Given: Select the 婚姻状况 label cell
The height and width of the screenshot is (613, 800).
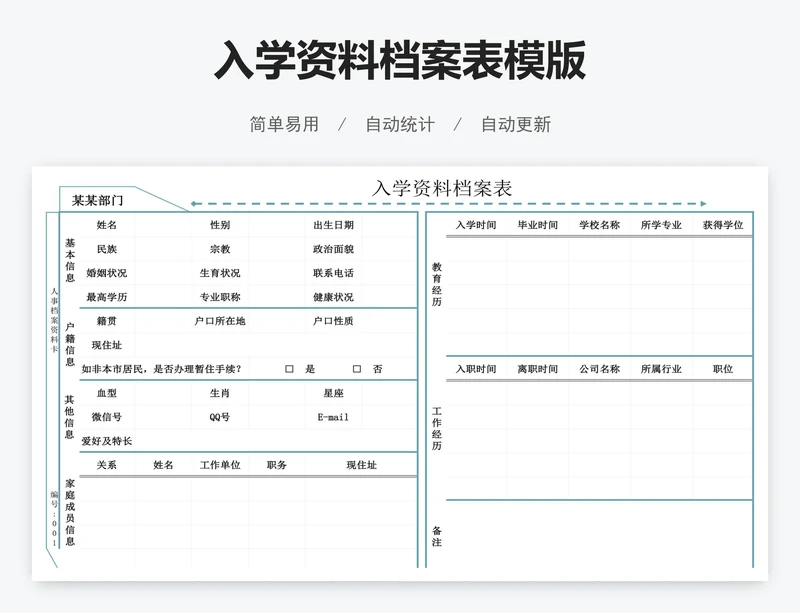Looking at the screenshot, I should pos(107,273).
